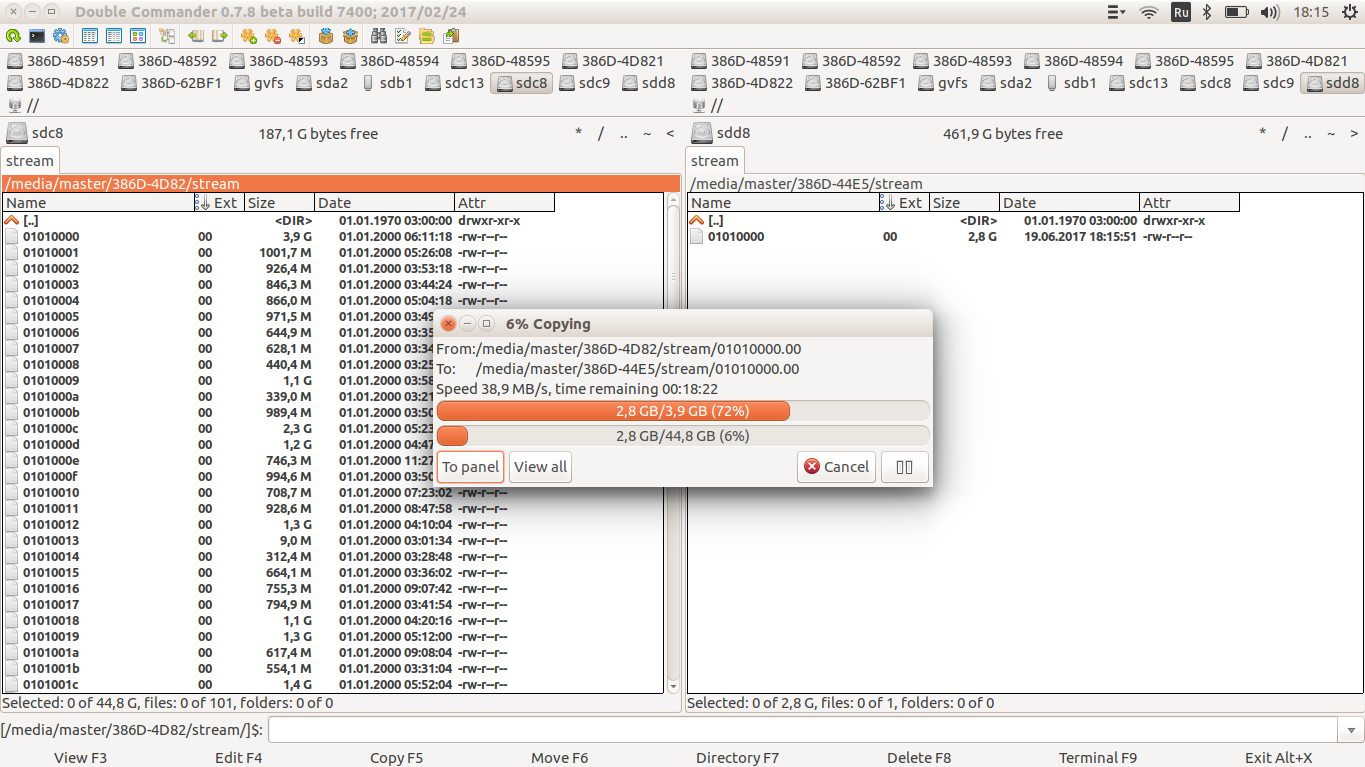Click the Refresh icon in the toolbar
The width and height of the screenshot is (1365, 767).
tap(13, 36)
